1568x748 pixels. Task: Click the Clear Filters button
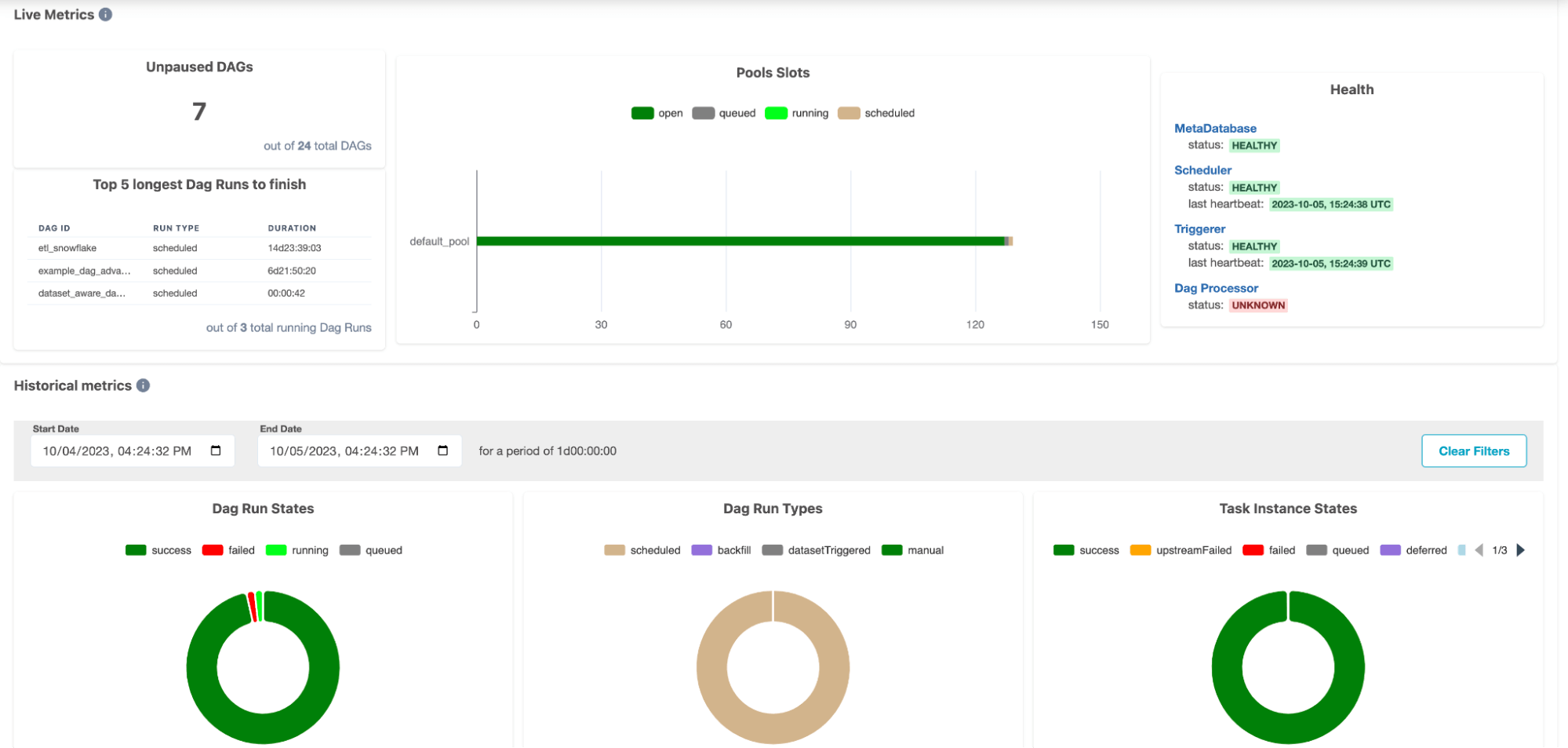[1473, 451]
